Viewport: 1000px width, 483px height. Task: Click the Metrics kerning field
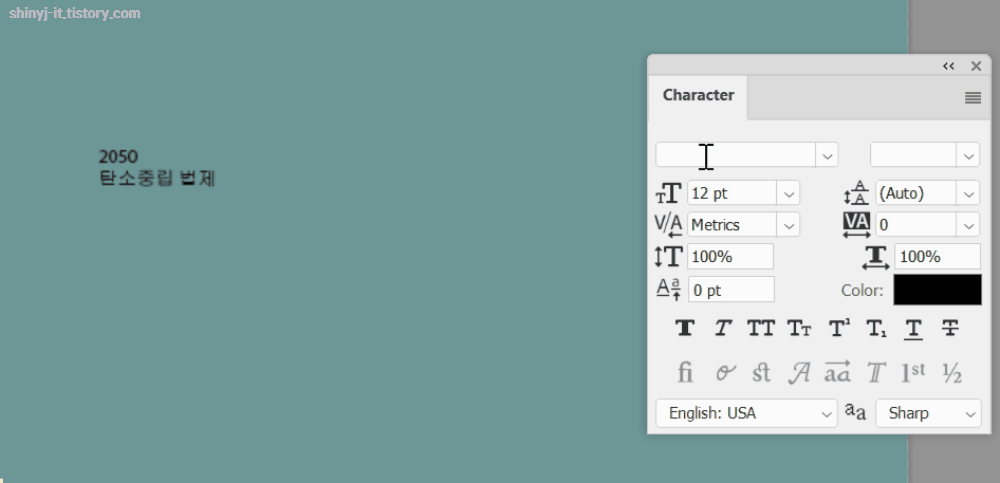732,225
